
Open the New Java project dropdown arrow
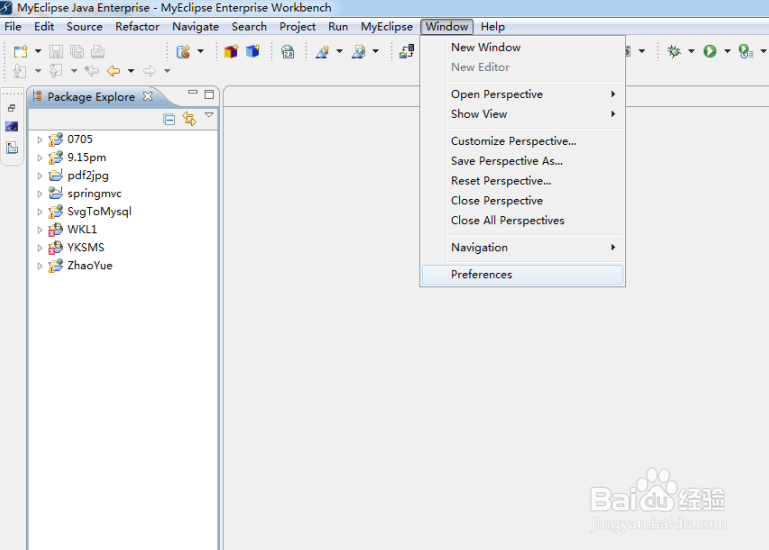201,51
